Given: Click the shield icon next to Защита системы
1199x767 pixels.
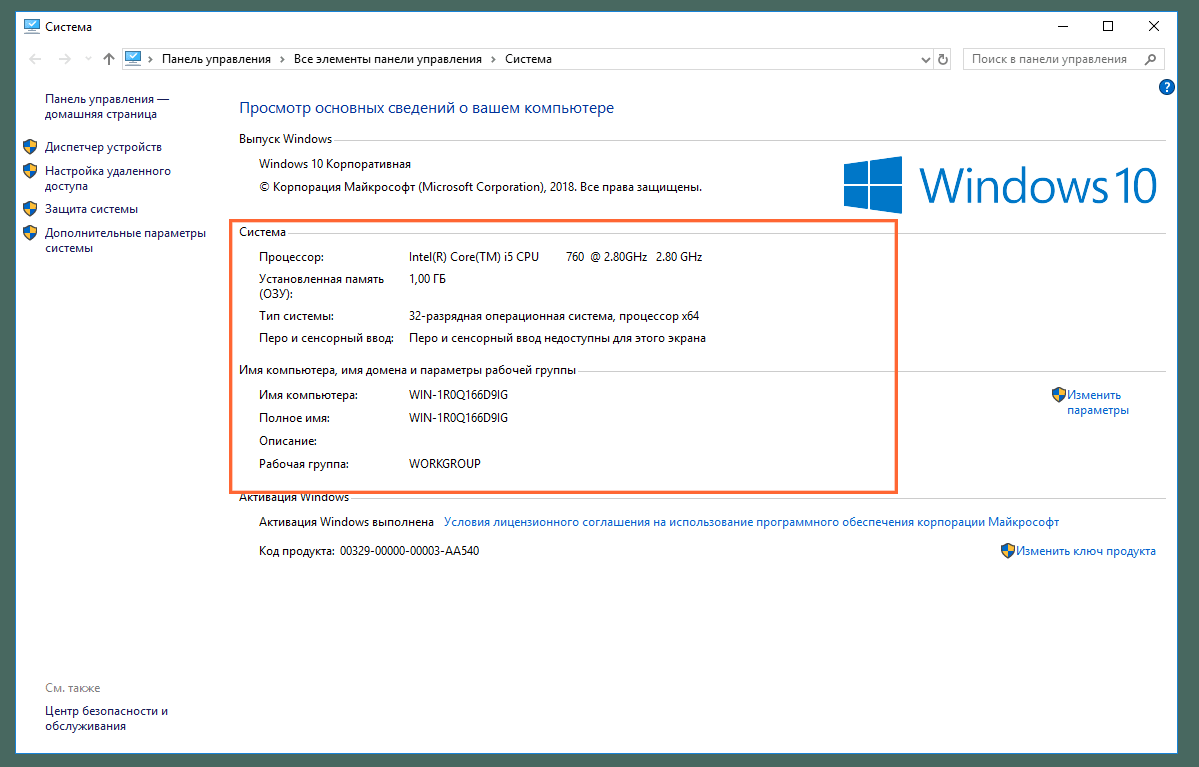Looking at the screenshot, I should 29,208.
